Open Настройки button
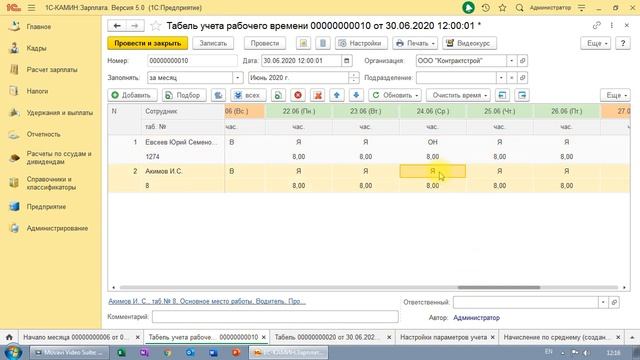Viewport: 640px width, 360px height. pyautogui.click(x=361, y=43)
